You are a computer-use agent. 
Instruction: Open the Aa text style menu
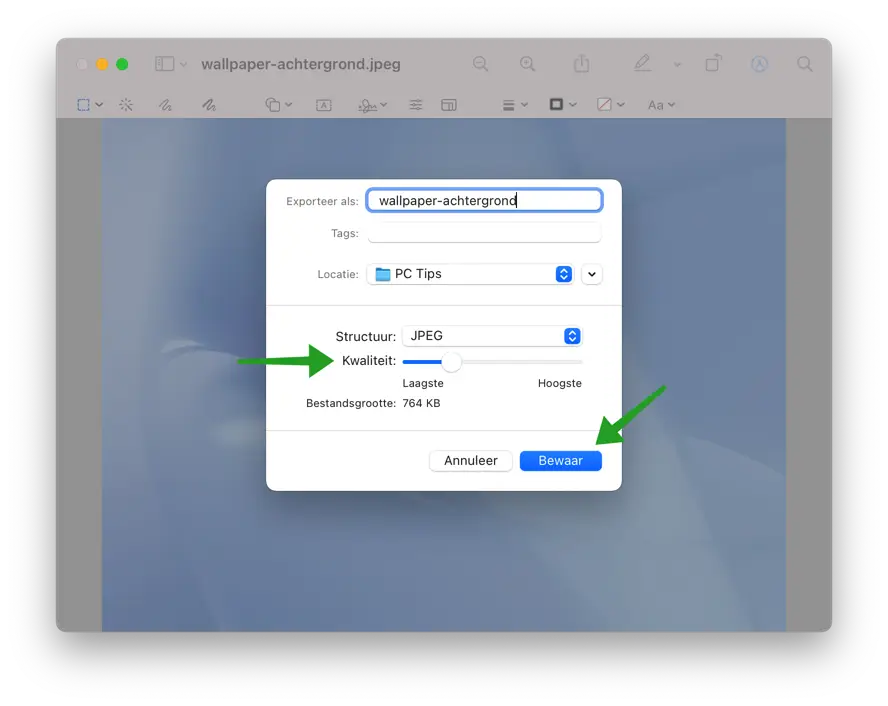[x=661, y=105]
